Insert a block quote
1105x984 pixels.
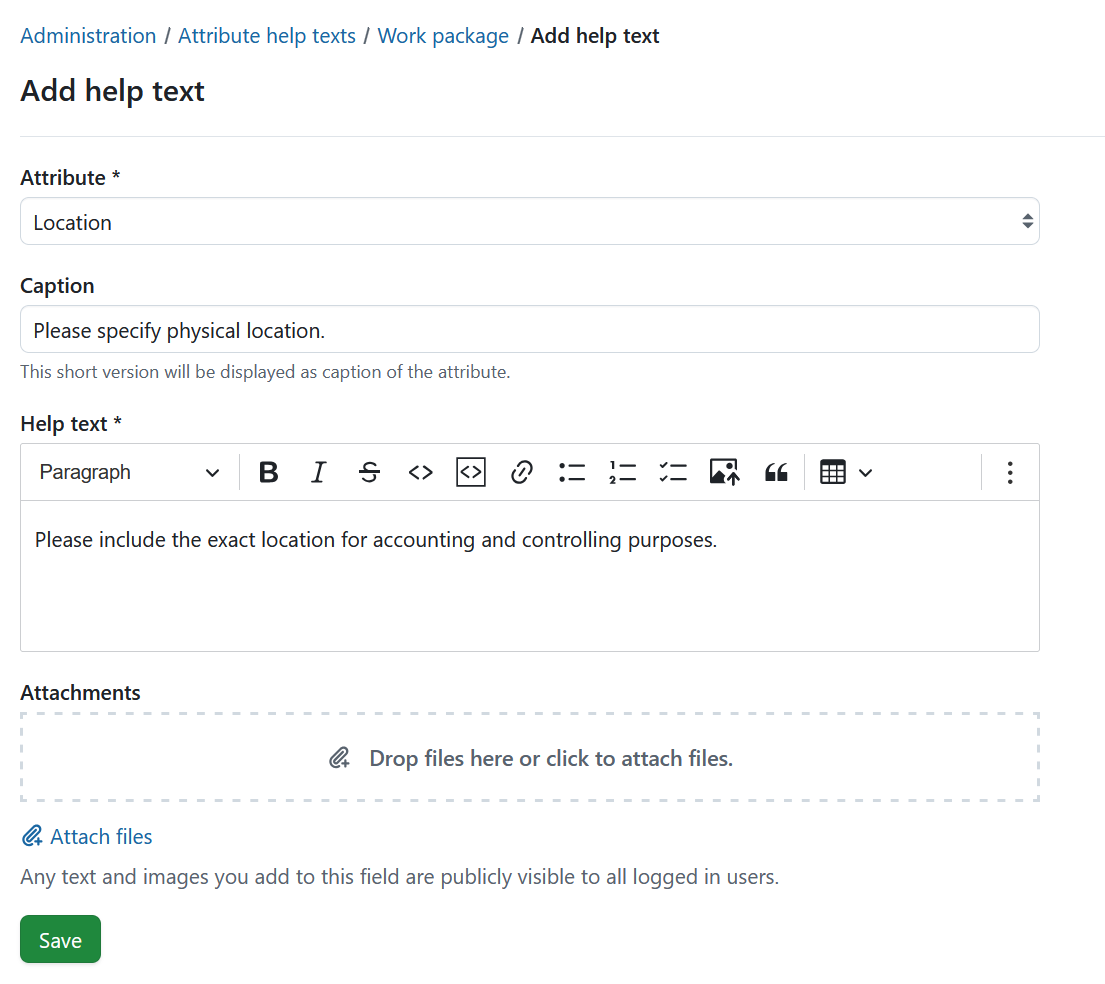pyautogui.click(x=776, y=471)
